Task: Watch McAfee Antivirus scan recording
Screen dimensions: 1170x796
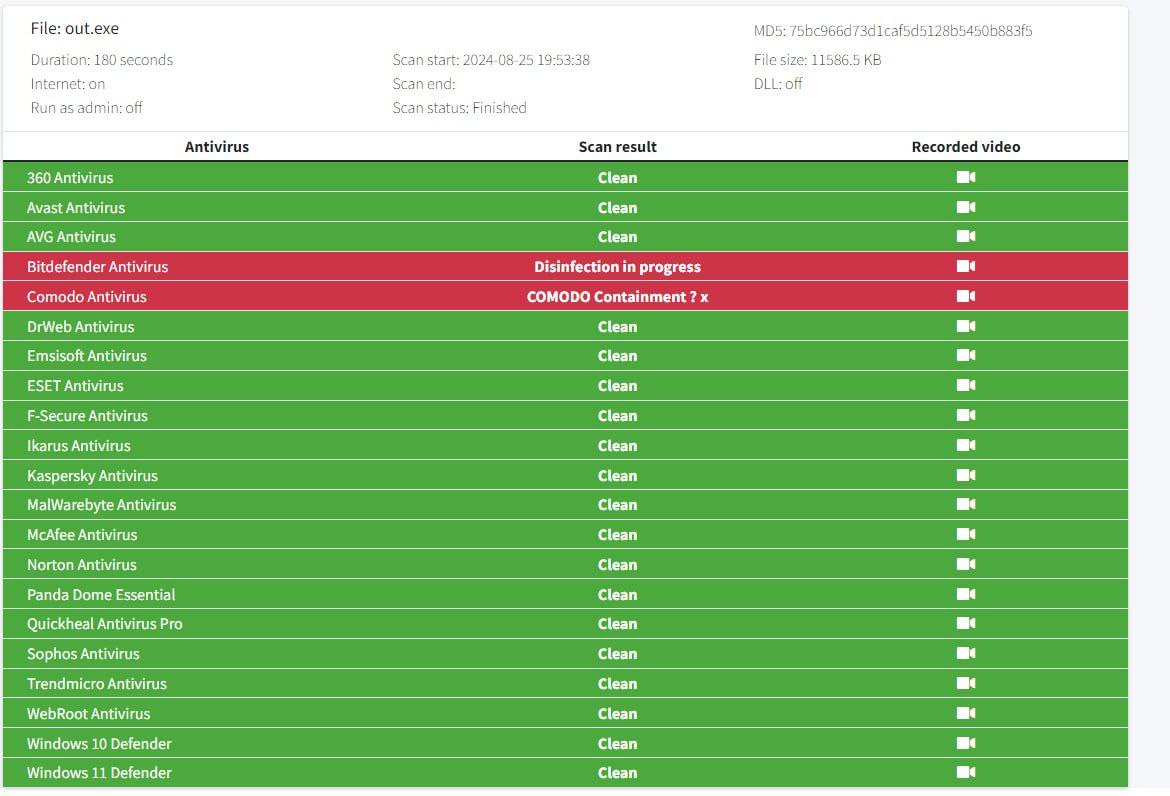Action: click(966, 533)
